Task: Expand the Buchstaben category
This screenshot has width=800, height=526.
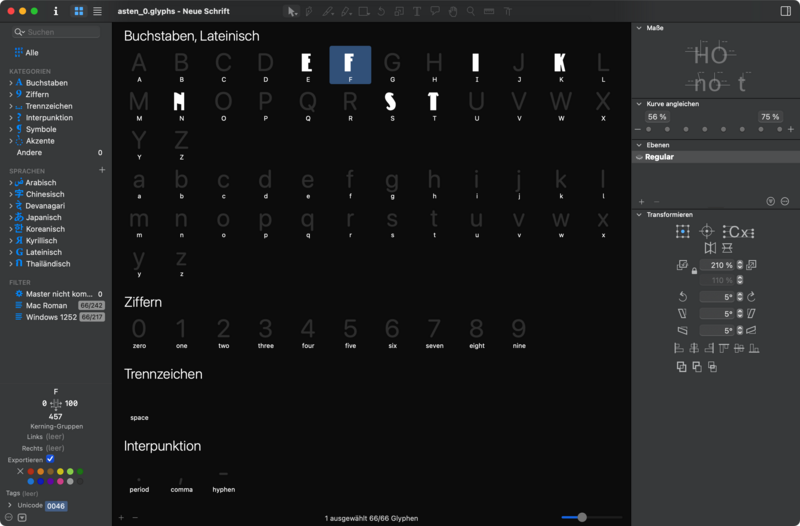Action: pyautogui.click(x=11, y=83)
